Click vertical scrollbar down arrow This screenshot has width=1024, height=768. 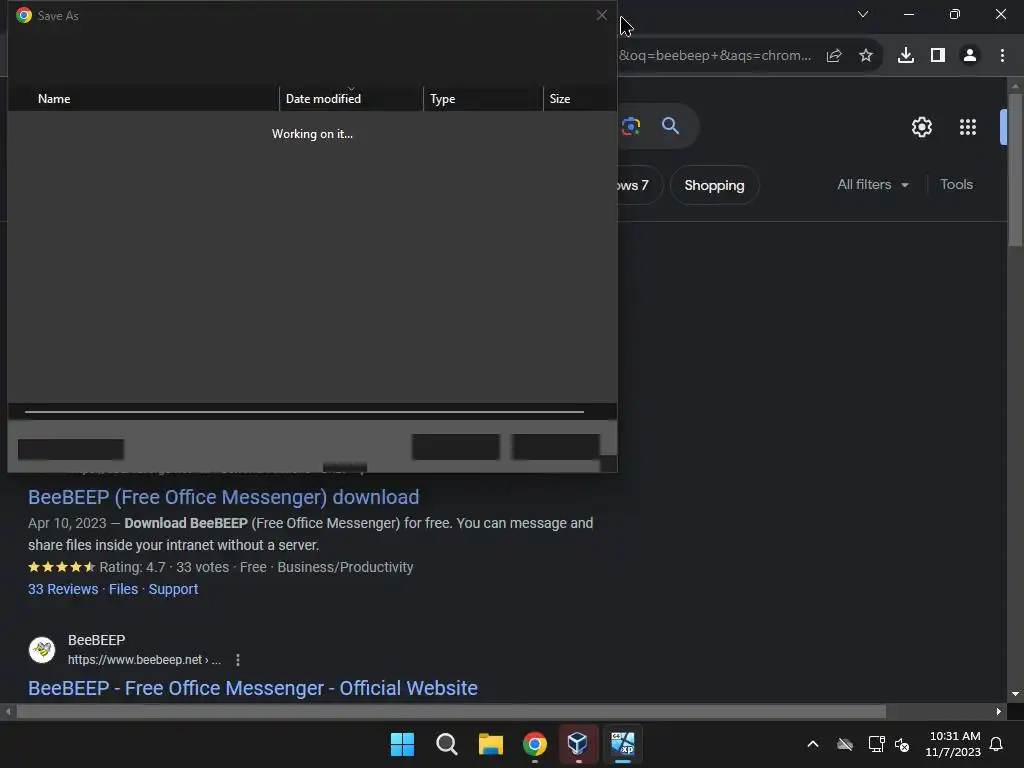(1015, 694)
